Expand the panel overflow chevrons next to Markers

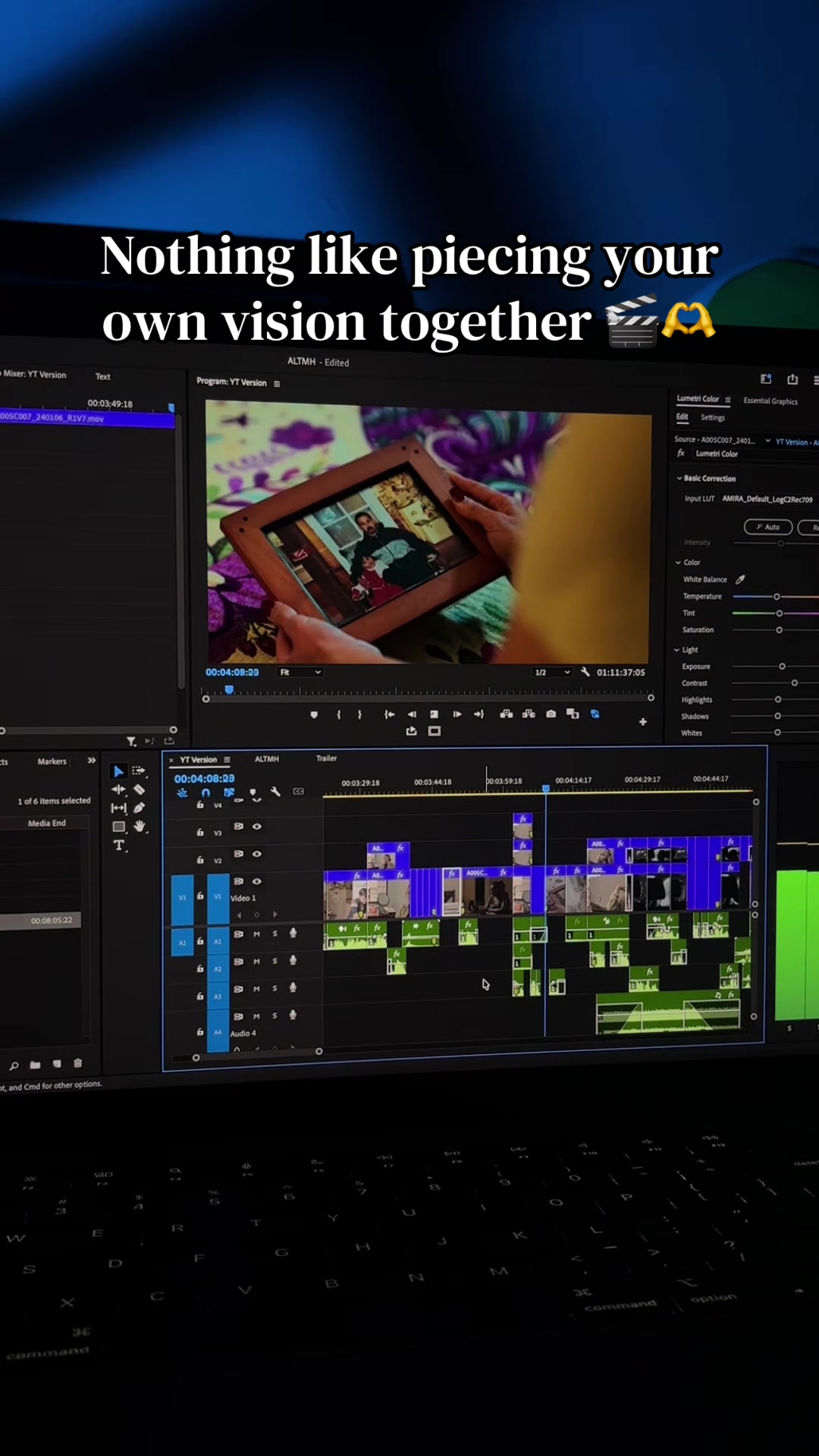92,760
